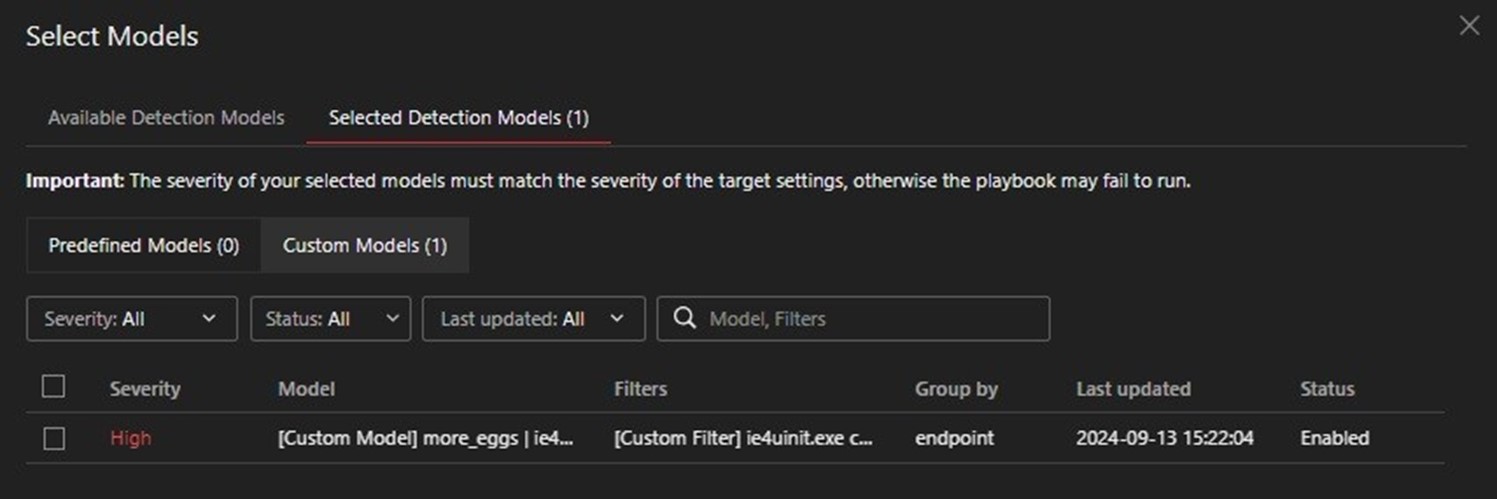The height and width of the screenshot is (499, 1497).
Task: Tick the more_eggs custom model checkbox
Action: pos(54,438)
